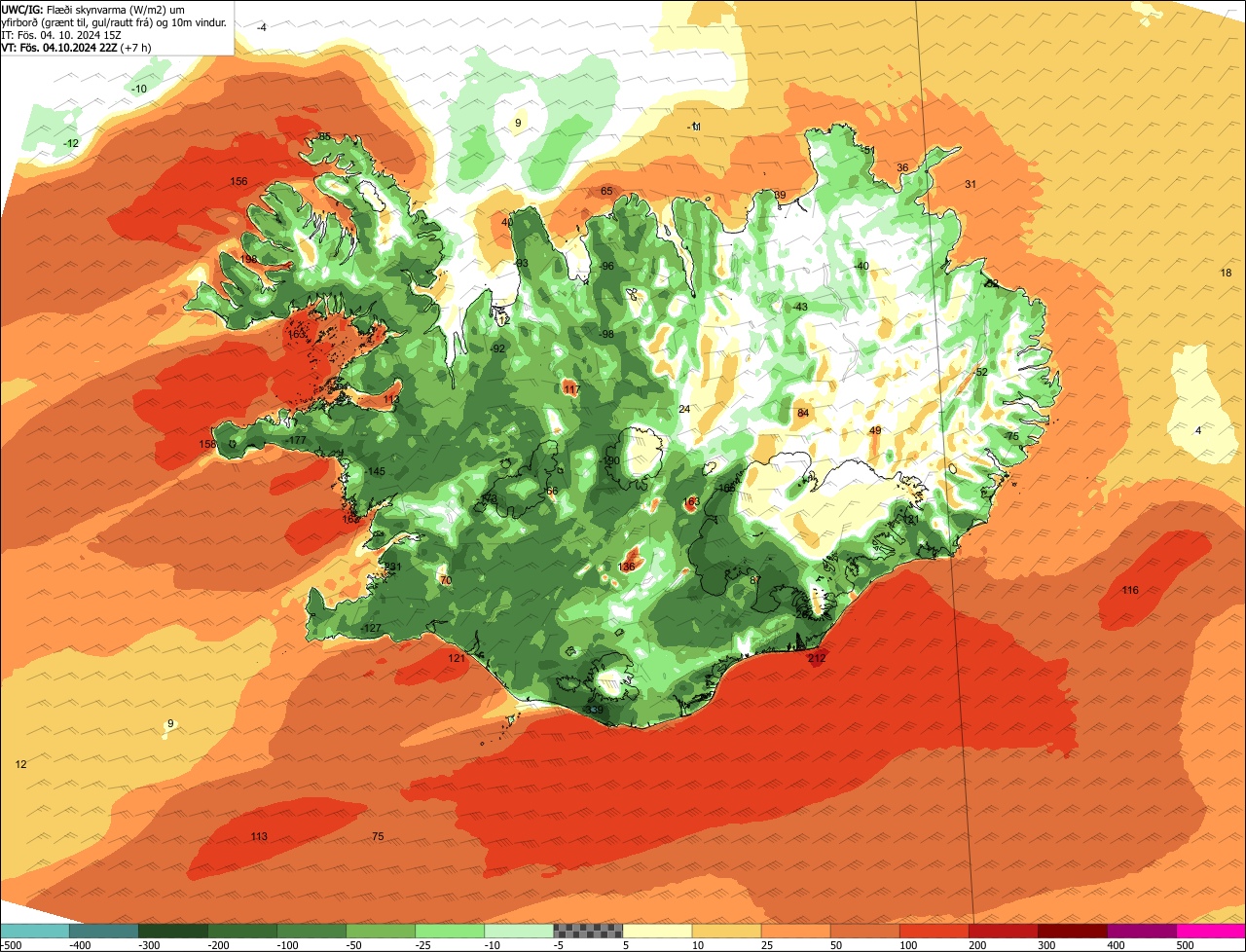The image size is (1246, 952).
Task: Click the flux value "-127" on the map
Action: pyautogui.click(x=370, y=629)
